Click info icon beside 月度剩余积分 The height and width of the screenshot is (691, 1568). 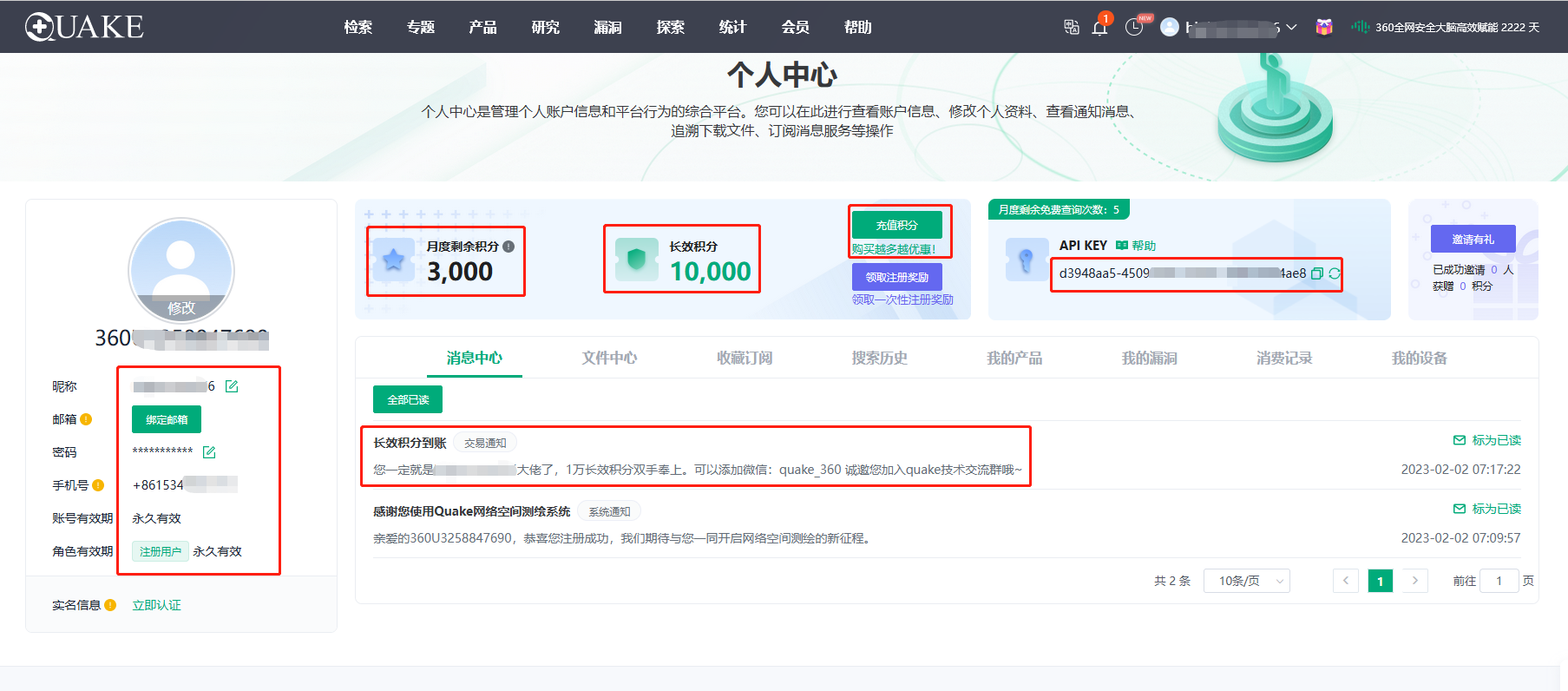(x=508, y=247)
